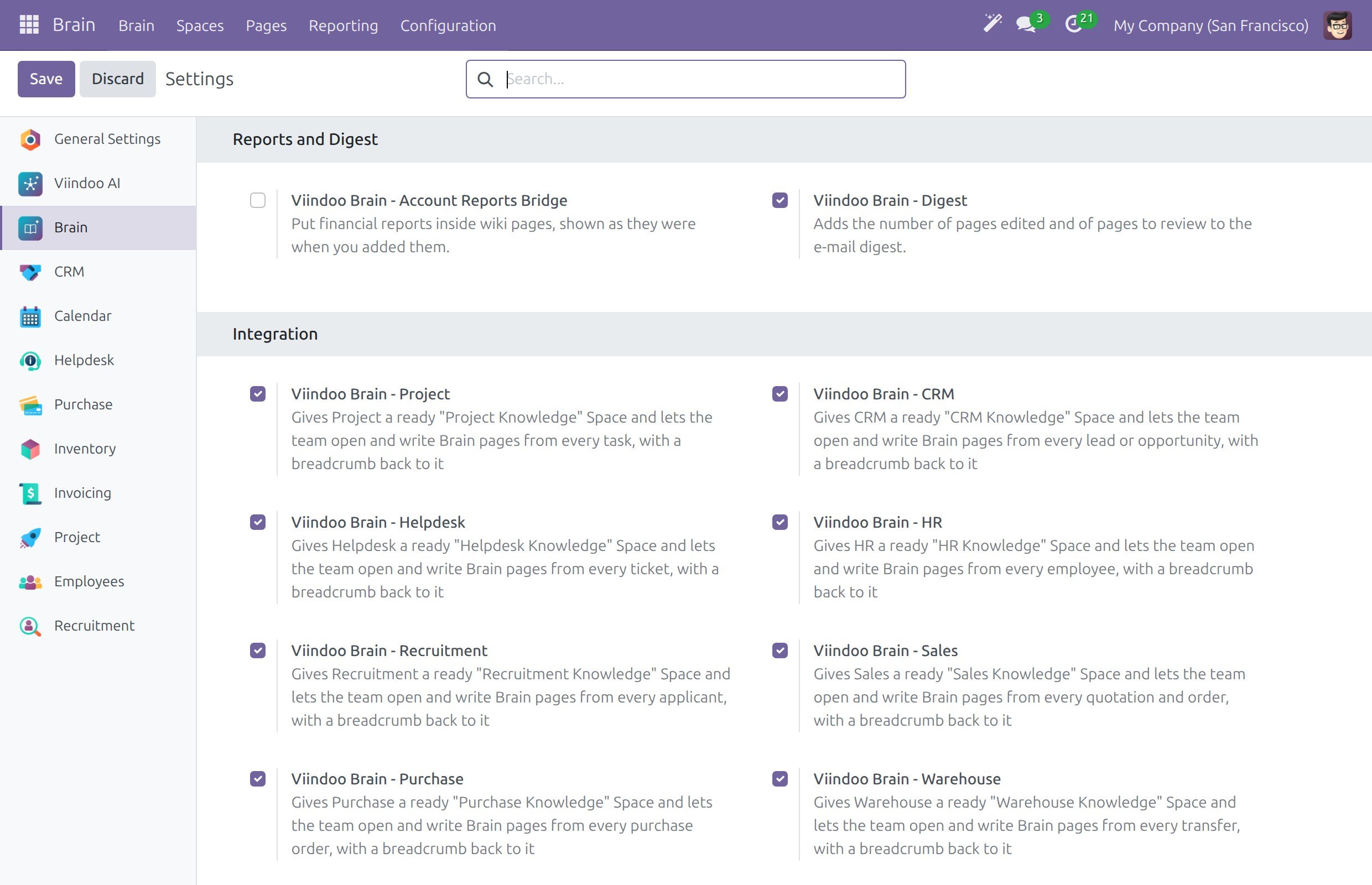The height and width of the screenshot is (885, 1372).
Task: Uncheck Viindoo Brain - Recruitment checkbox
Action: [x=257, y=650]
